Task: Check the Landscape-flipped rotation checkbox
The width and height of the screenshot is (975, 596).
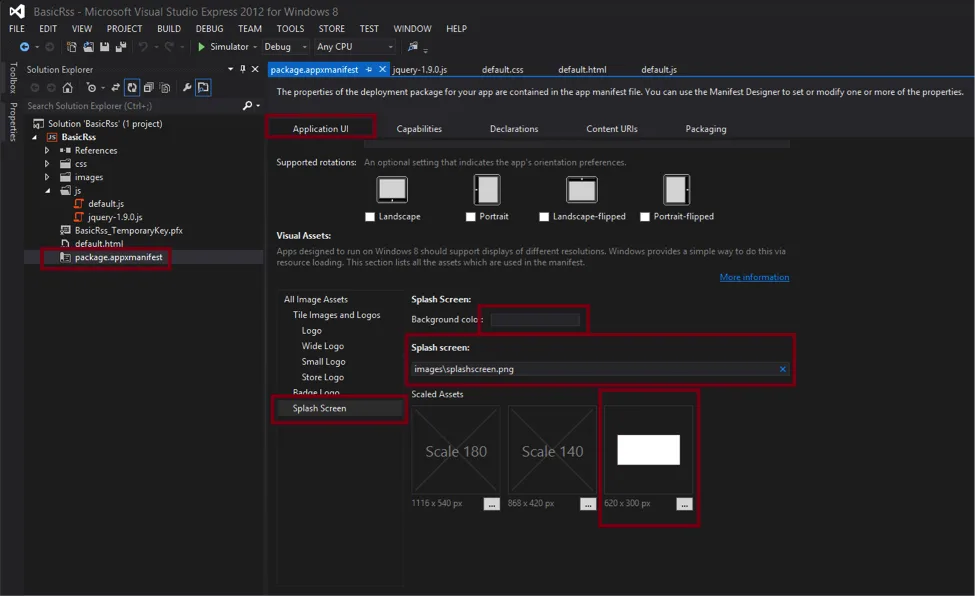Action: [x=544, y=217]
